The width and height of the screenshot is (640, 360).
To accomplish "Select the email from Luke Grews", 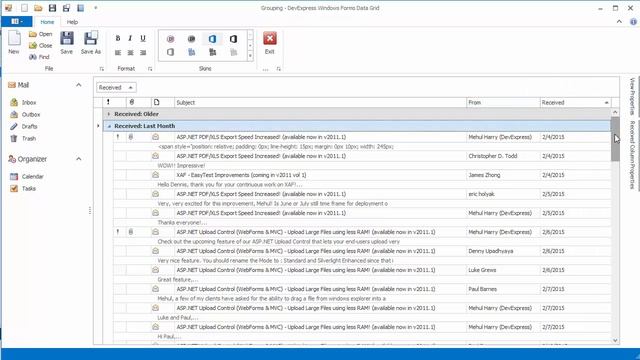I will [x=362, y=270].
